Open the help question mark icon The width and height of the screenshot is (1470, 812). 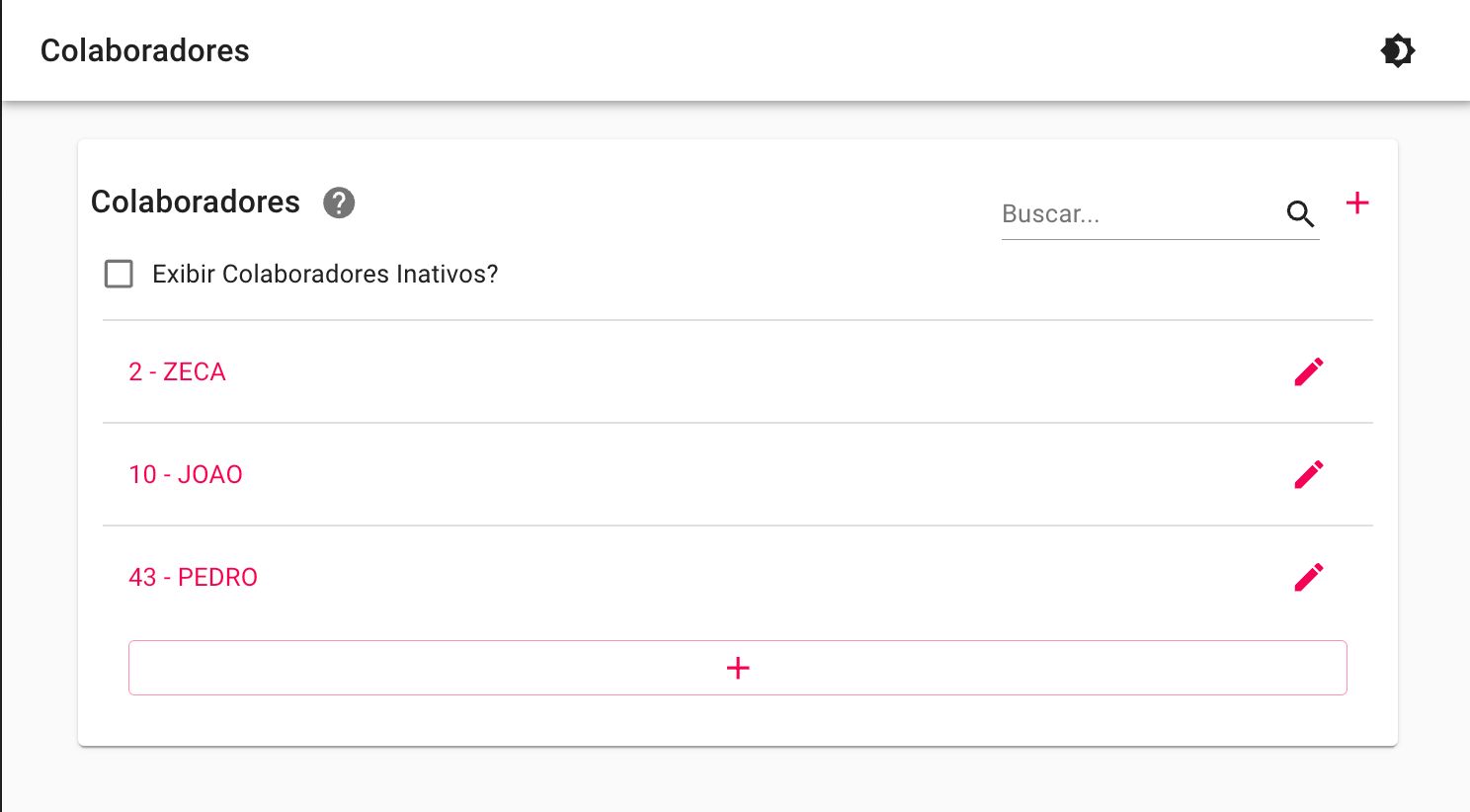[x=339, y=203]
